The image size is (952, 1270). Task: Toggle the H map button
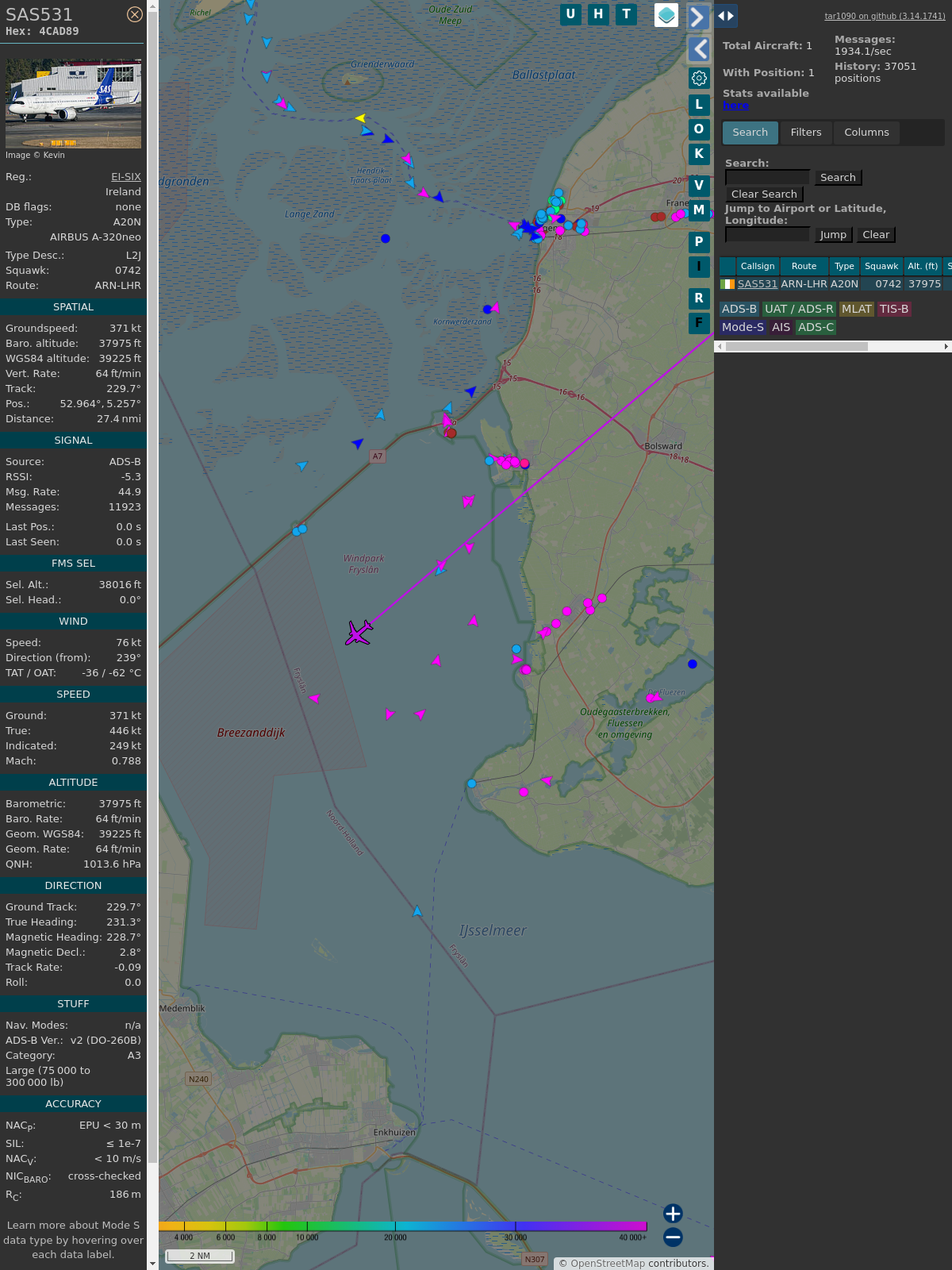[598, 14]
